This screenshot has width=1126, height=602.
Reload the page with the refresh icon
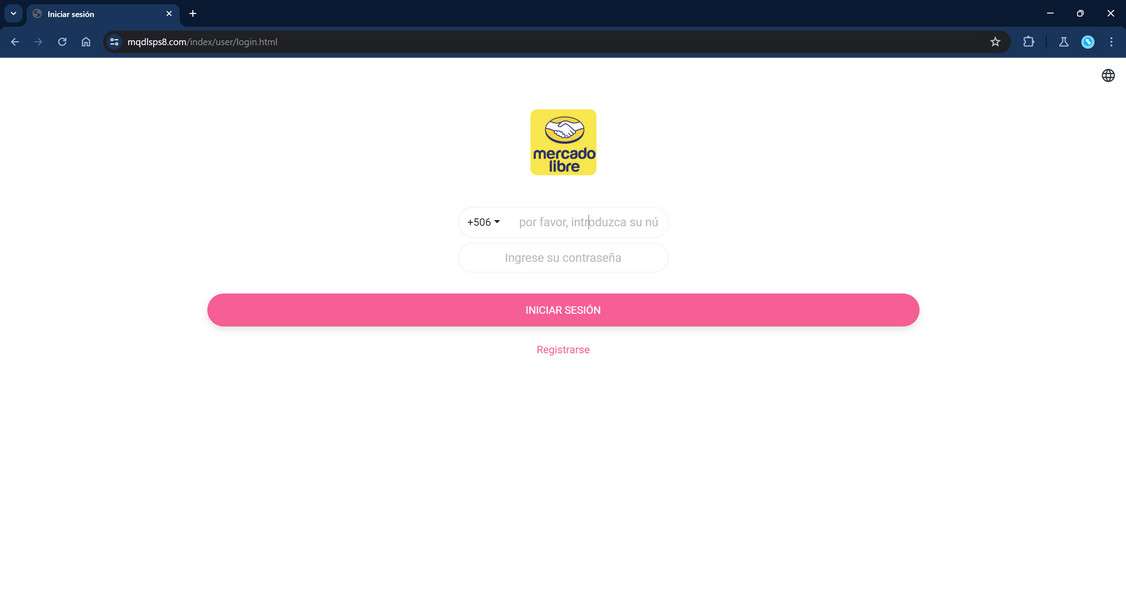click(61, 41)
